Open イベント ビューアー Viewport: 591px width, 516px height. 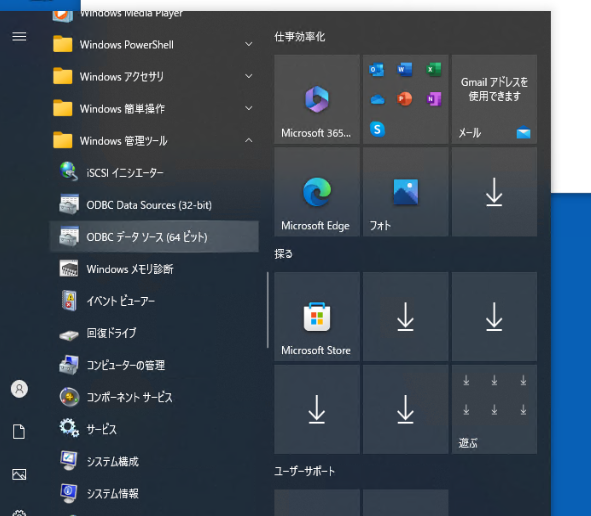[x=154, y=301]
